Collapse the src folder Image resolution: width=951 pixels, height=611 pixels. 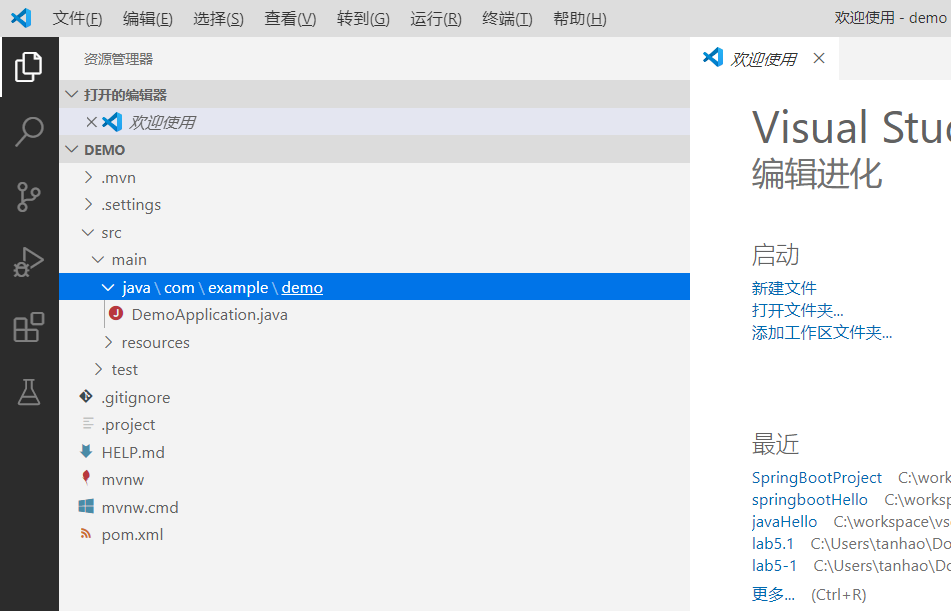pos(88,232)
